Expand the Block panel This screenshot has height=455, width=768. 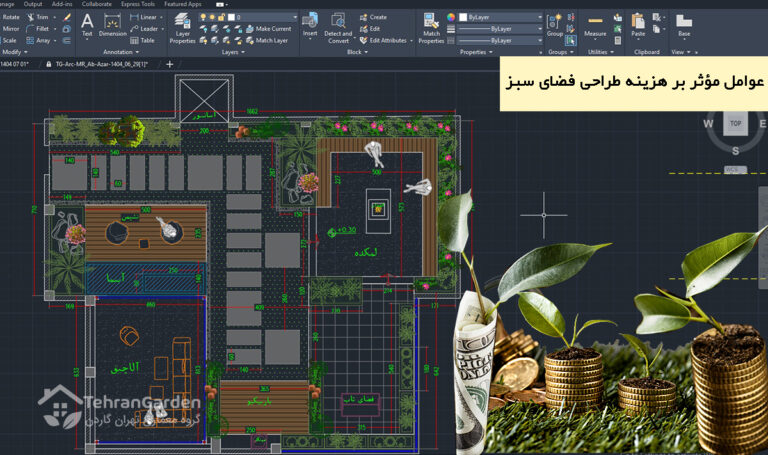click(357, 52)
